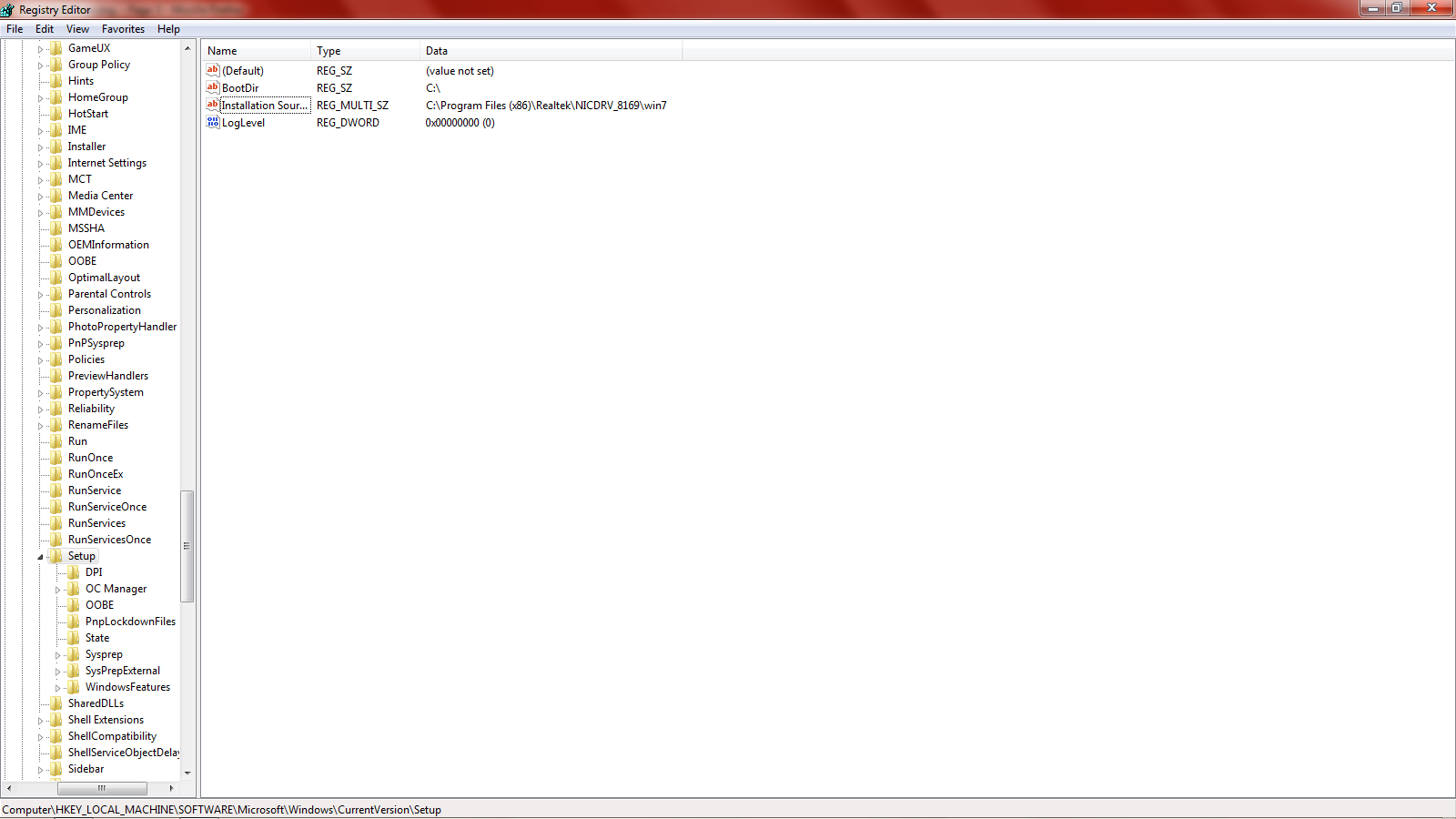Click the BootDir string value icon
Viewport: 1456px width, 819px height.
(213, 87)
